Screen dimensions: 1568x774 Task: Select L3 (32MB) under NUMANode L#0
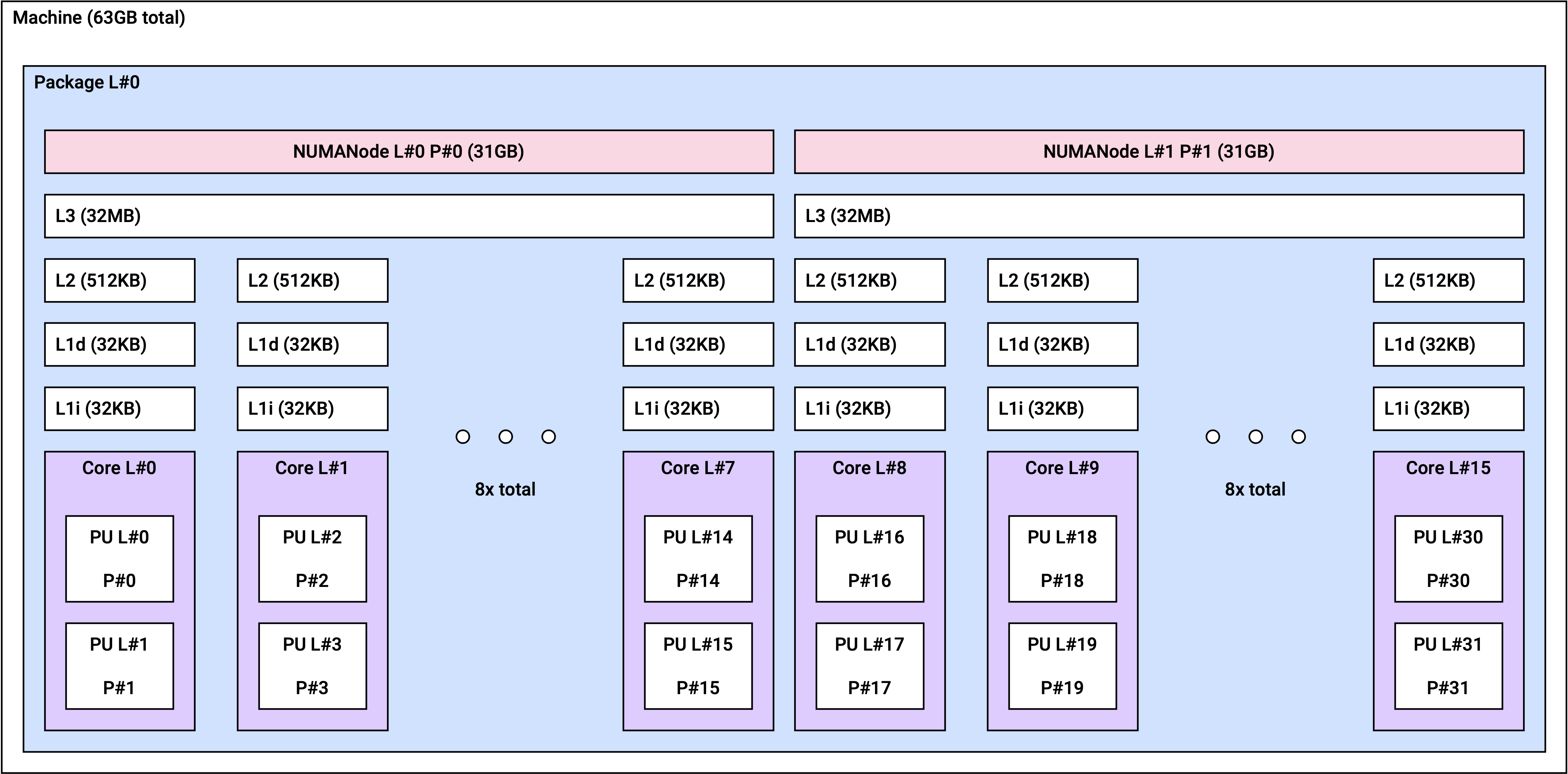[409, 216]
